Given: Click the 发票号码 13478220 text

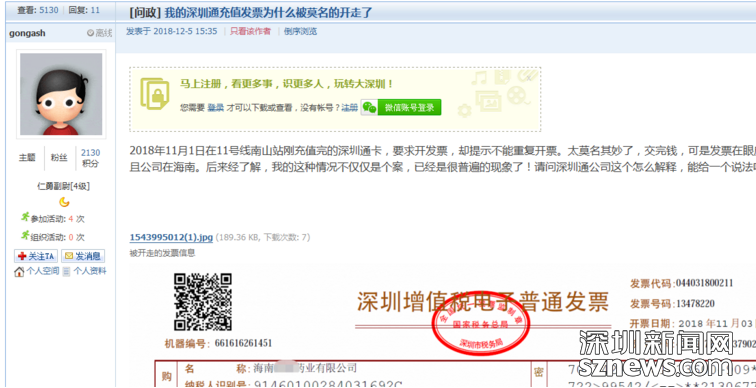Looking at the screenshot, I should 673,304.
